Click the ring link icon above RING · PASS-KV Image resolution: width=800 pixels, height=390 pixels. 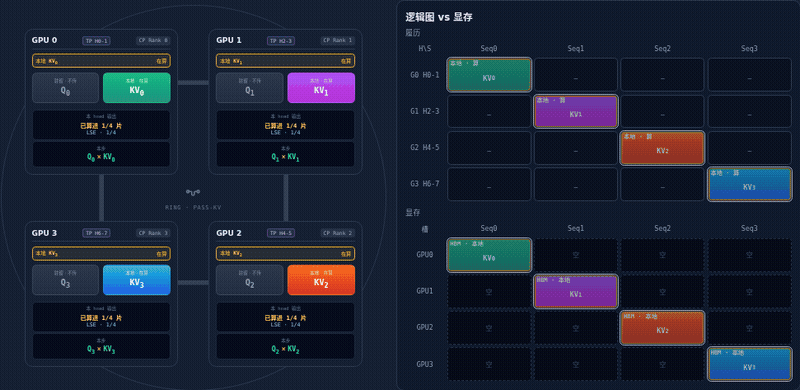(x=193, y=192)
